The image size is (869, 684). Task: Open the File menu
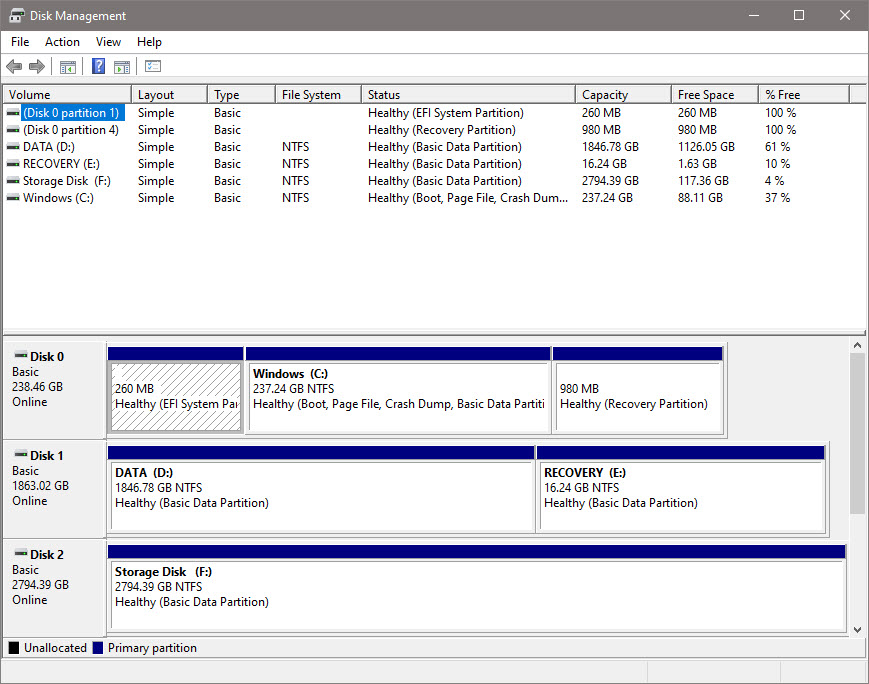20,42
